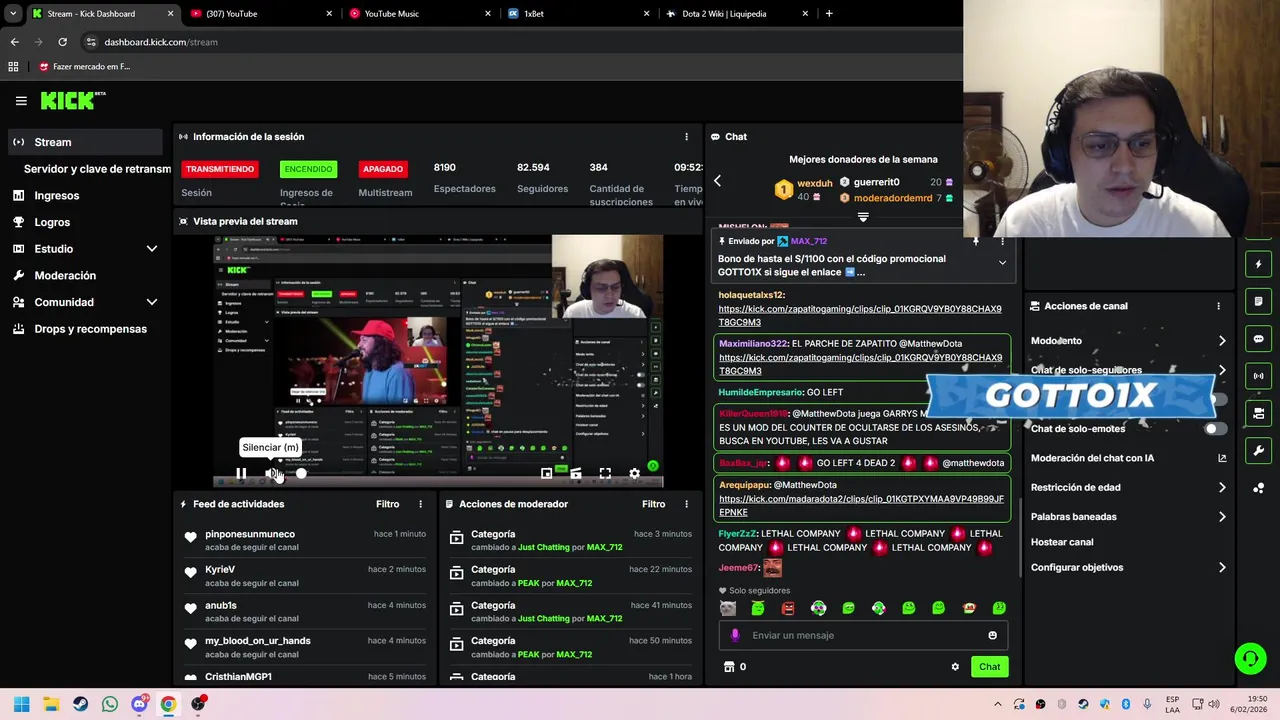Screen dimensions: 1280x720
Task: Click the shop icon below chat
Action: click(729, 667)
